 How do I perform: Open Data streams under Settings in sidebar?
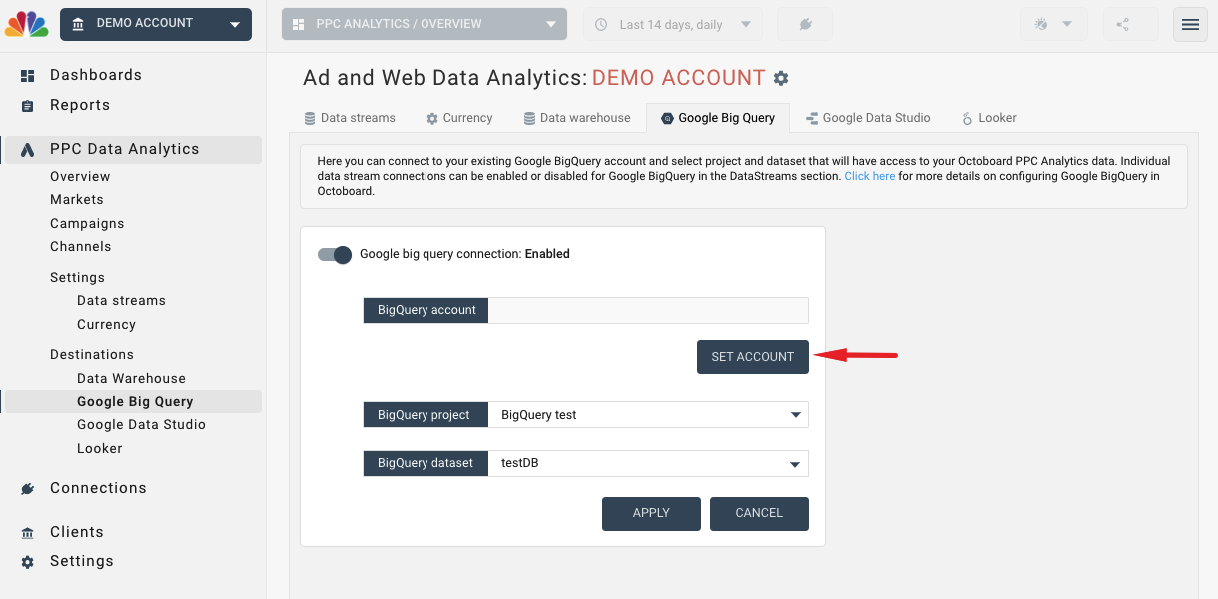click(x=121, y=300)
